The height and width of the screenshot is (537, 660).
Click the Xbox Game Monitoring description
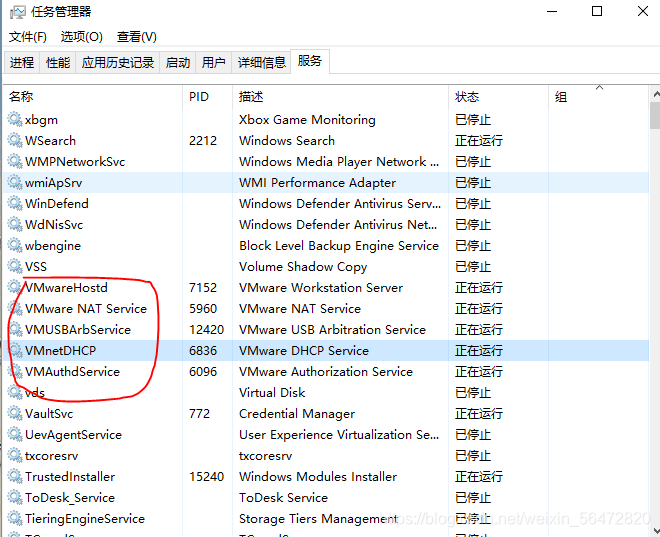tap(307, 120)
